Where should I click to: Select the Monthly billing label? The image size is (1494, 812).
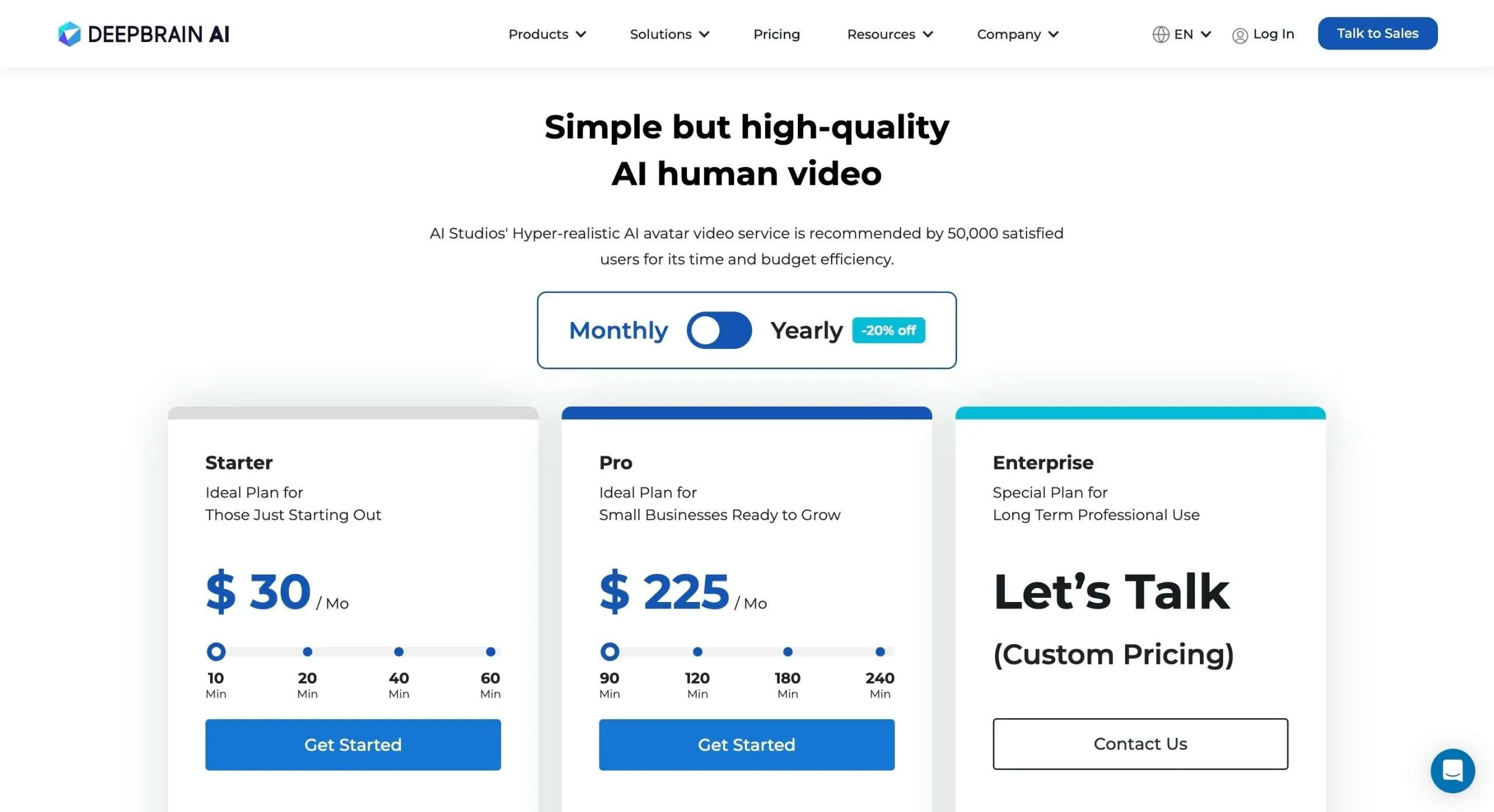click(618, 331)
